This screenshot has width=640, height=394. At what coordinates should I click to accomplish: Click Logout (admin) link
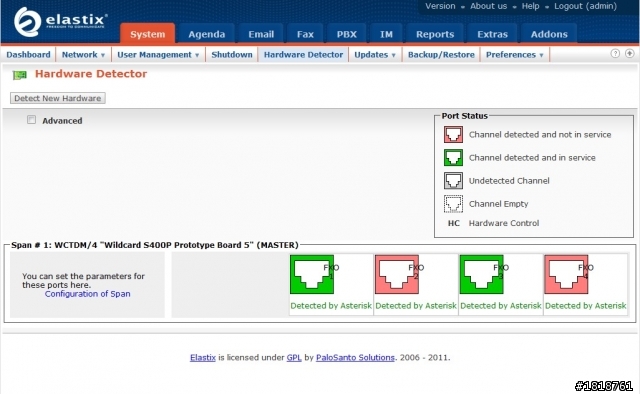pyautogui.click(x=585, y=6)
